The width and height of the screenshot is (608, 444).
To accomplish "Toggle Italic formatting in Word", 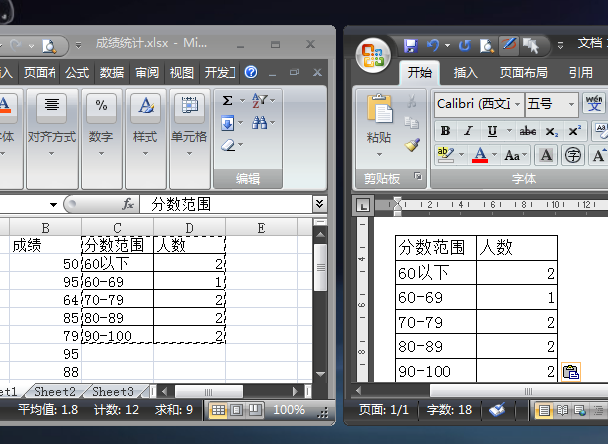I will coord(468,131).
